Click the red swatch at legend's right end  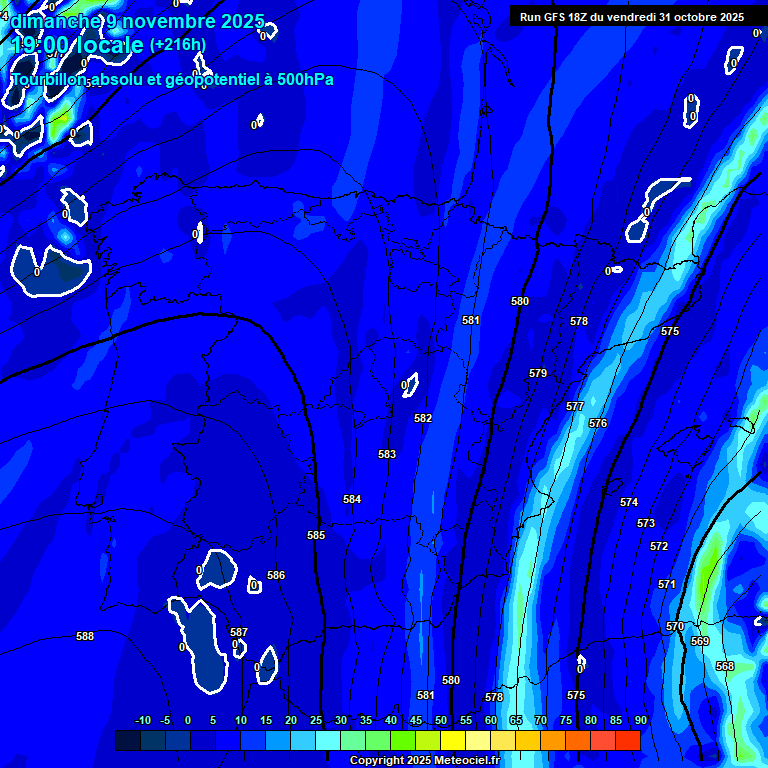coord(628,740)
